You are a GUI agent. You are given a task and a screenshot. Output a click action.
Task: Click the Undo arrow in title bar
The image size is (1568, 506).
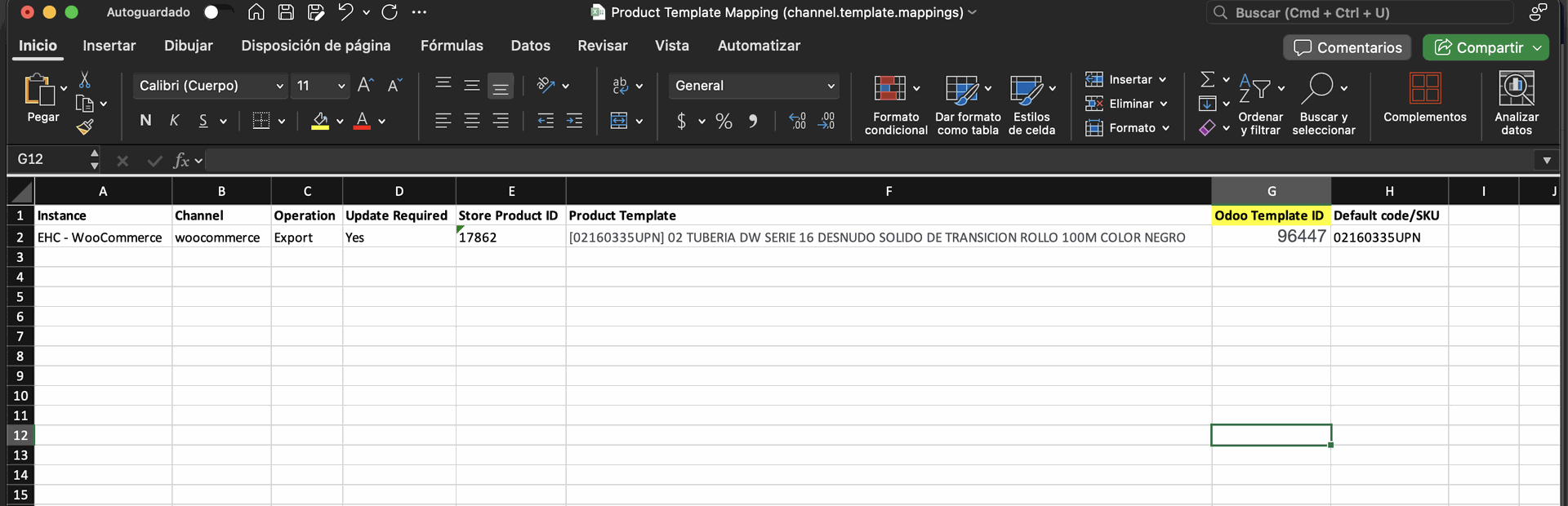(345, 12)
